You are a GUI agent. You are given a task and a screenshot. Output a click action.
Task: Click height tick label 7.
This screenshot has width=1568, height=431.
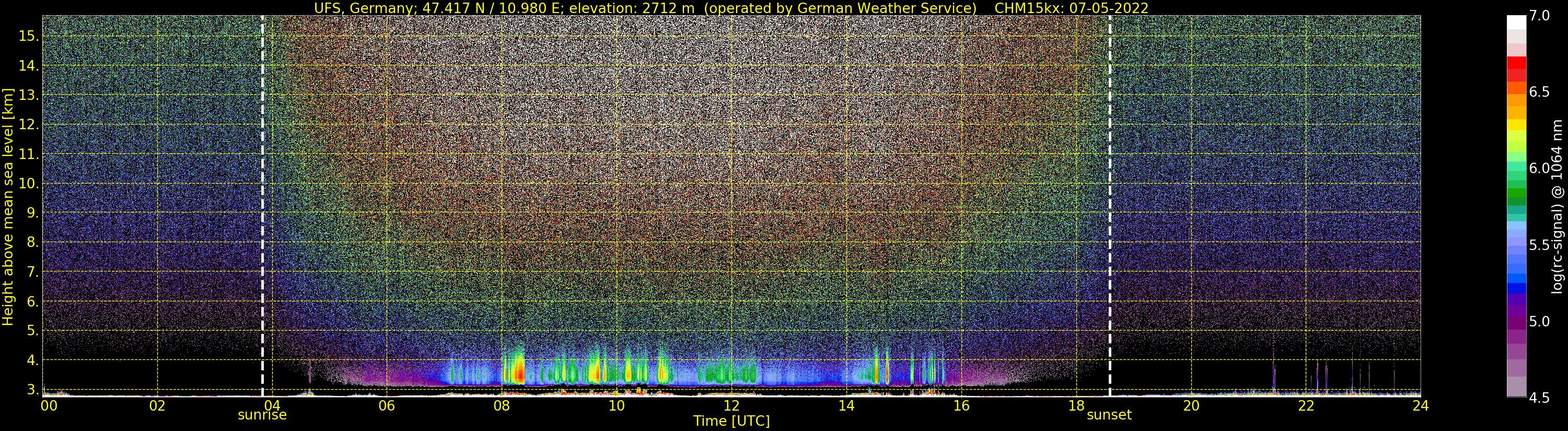(x=33, y=272)
